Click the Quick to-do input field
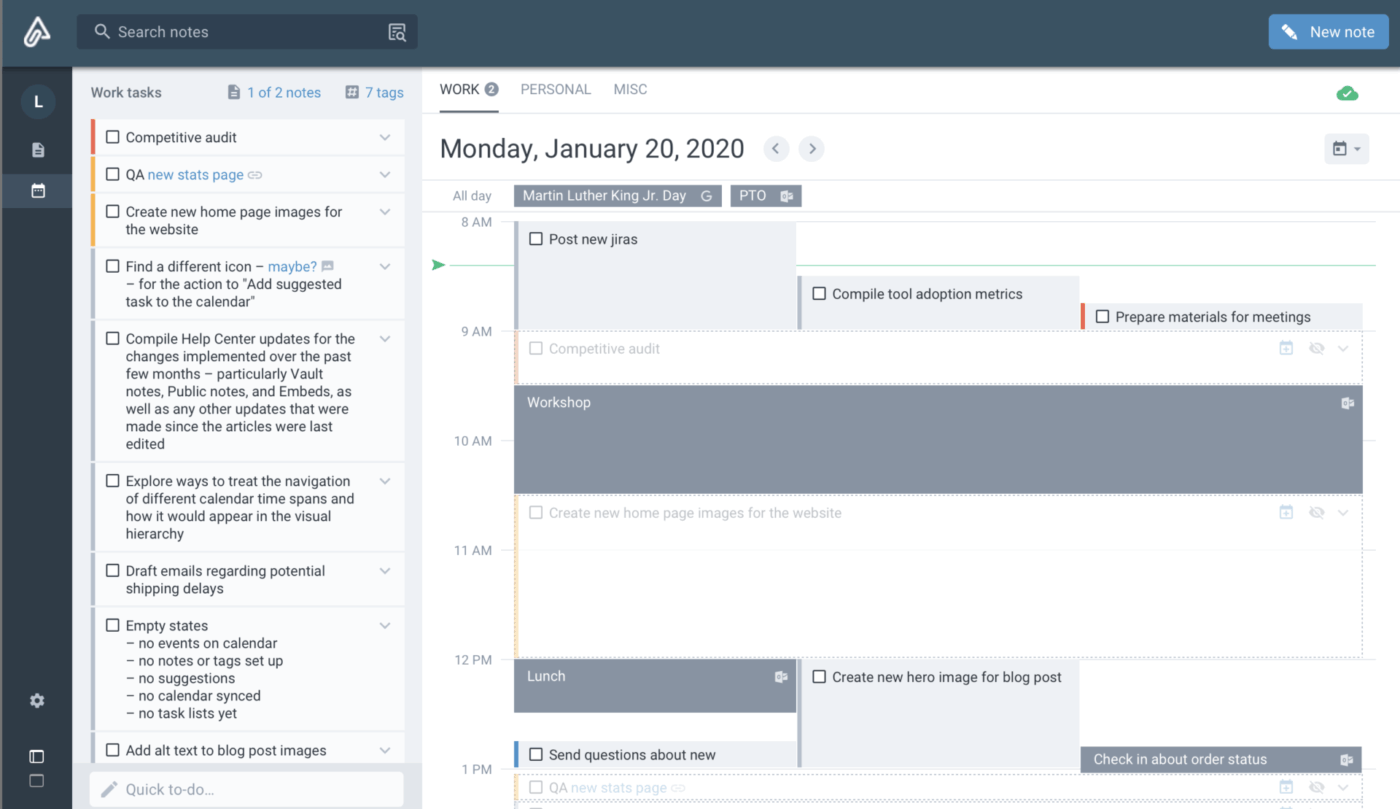 pyautogui.click(x=247, y=789)
